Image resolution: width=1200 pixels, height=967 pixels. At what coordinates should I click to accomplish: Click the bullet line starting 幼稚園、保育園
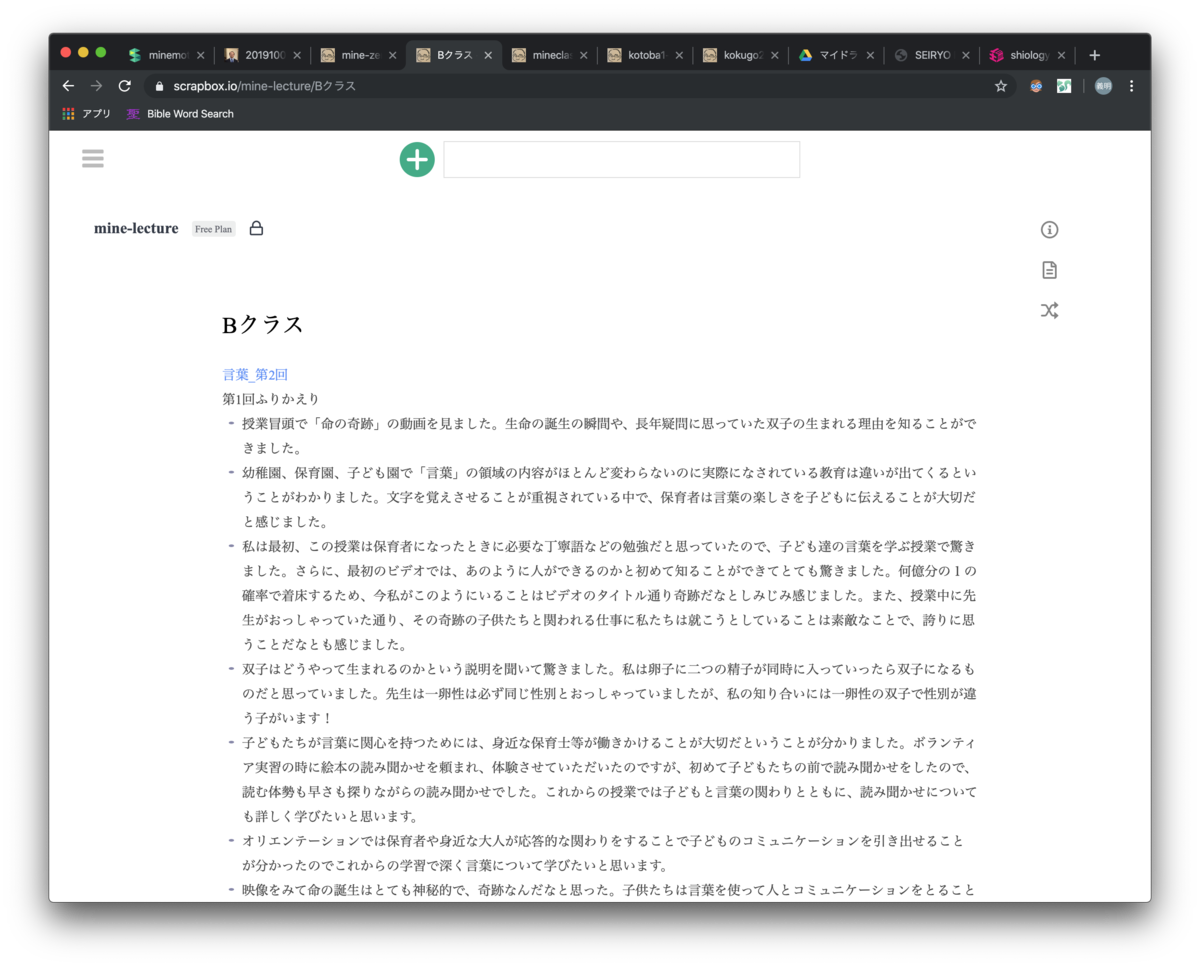coord(609,496)
